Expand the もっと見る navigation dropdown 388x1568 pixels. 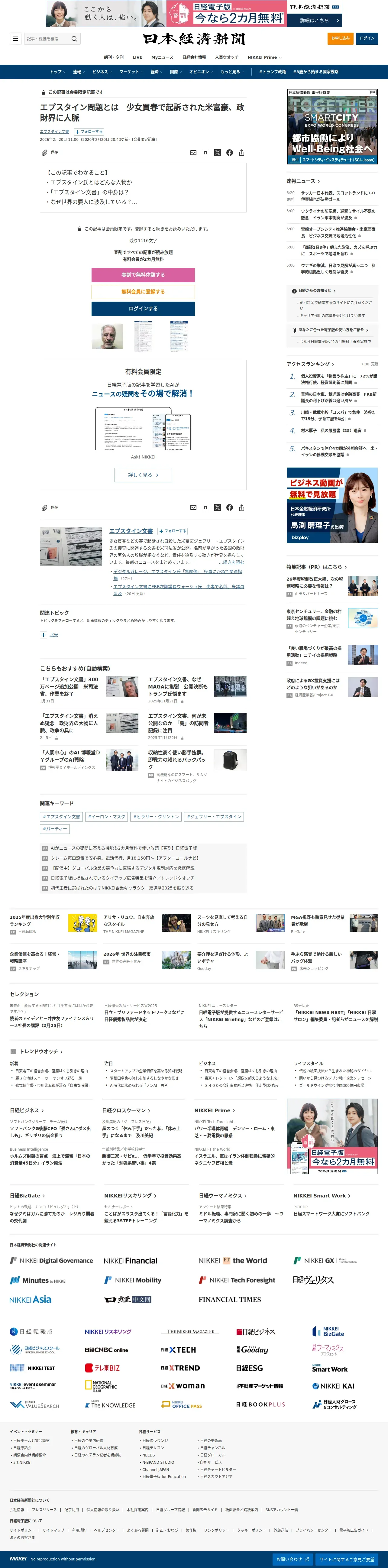[232, 72]
